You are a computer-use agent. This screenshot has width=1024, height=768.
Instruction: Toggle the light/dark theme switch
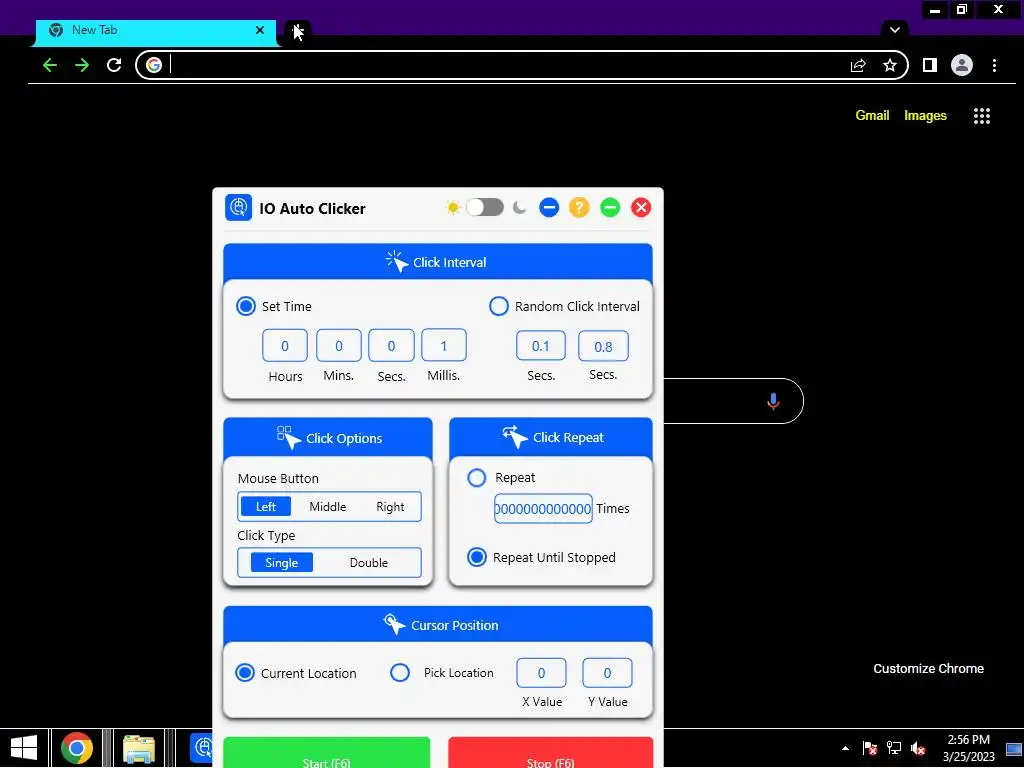point(485,207)
